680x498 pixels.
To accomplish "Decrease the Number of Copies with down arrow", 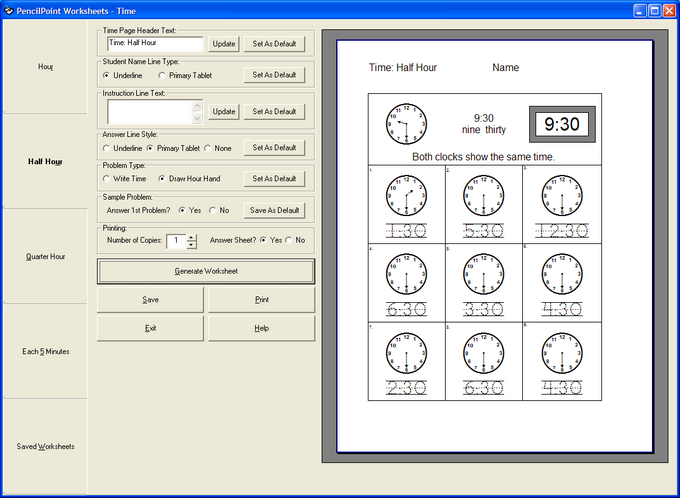I will [192, 245].
